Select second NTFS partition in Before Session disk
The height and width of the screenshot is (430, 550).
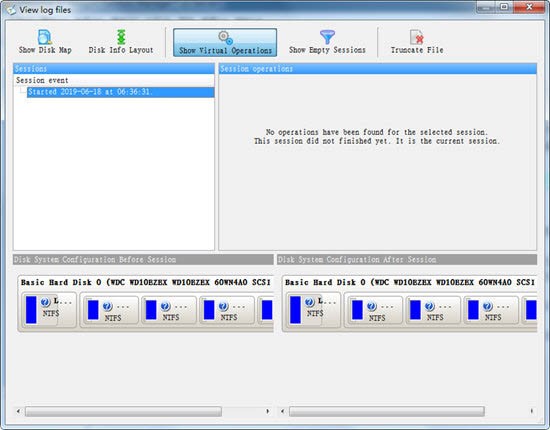coord(110,310)
